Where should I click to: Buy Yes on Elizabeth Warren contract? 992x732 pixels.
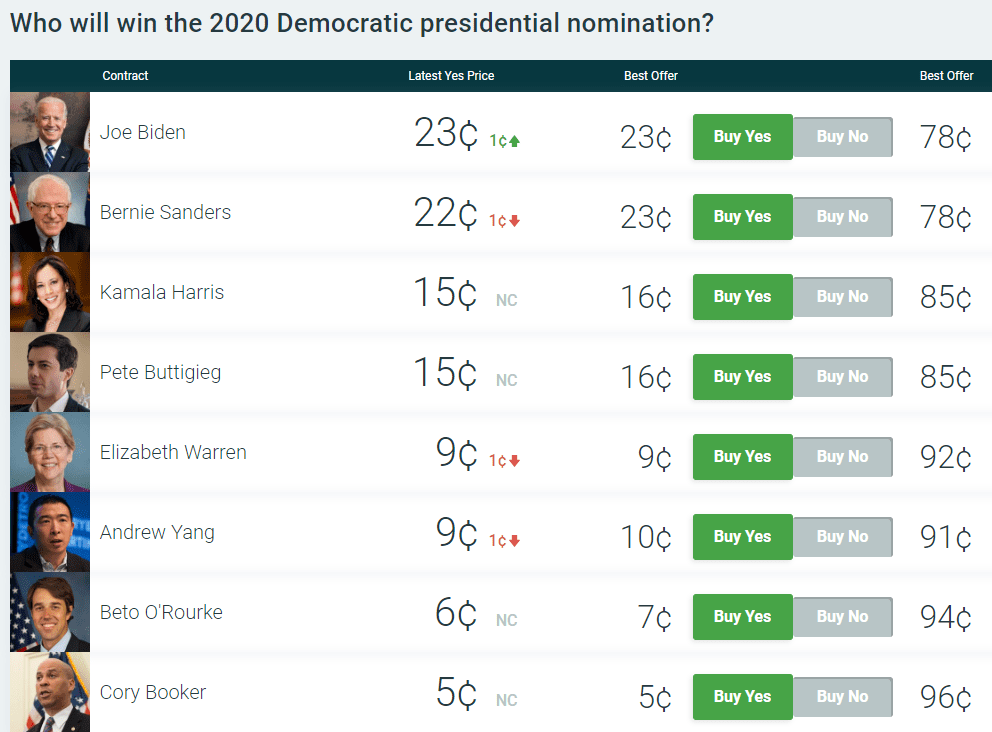742,457
